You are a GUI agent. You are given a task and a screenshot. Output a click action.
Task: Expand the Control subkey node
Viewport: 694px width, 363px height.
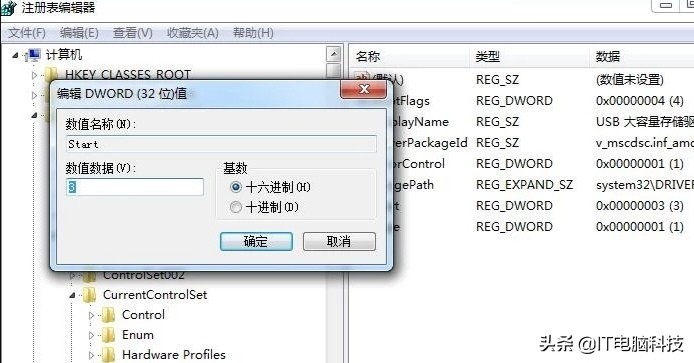[x=91, y=316]
